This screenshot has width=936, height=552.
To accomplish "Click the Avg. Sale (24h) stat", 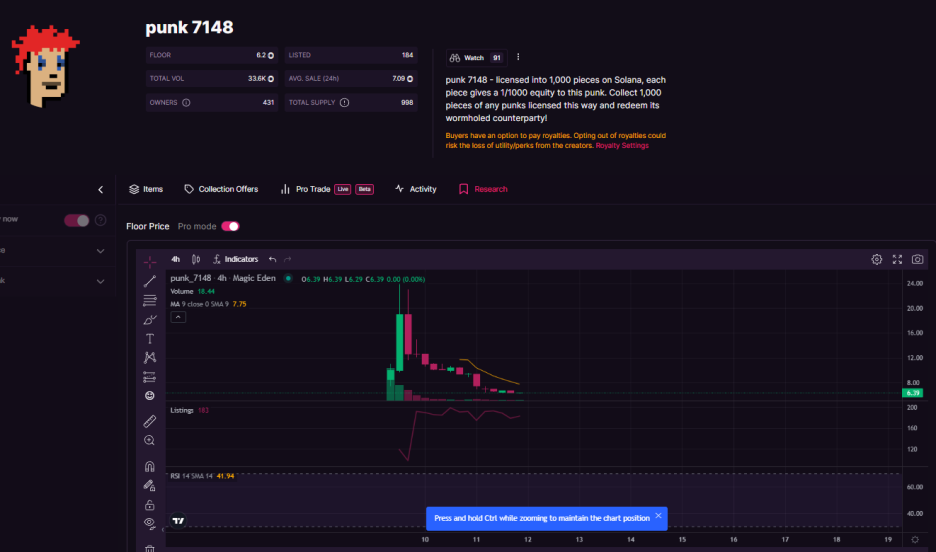I will [x=350, y=79].
